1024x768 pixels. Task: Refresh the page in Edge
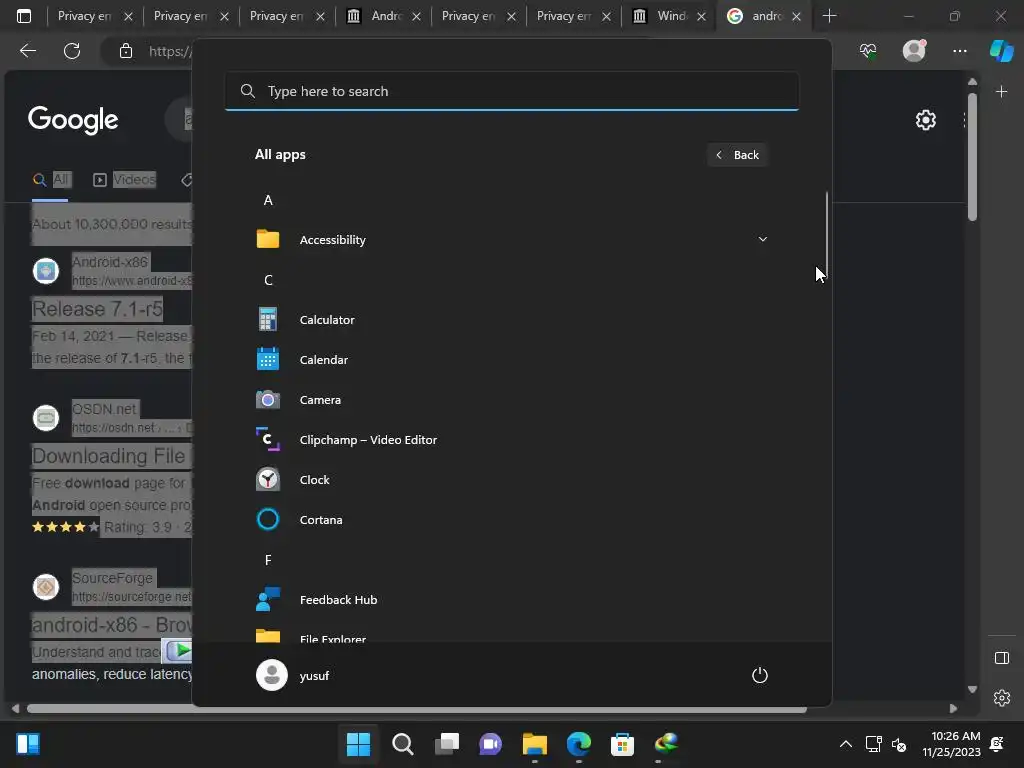(72, 51)
